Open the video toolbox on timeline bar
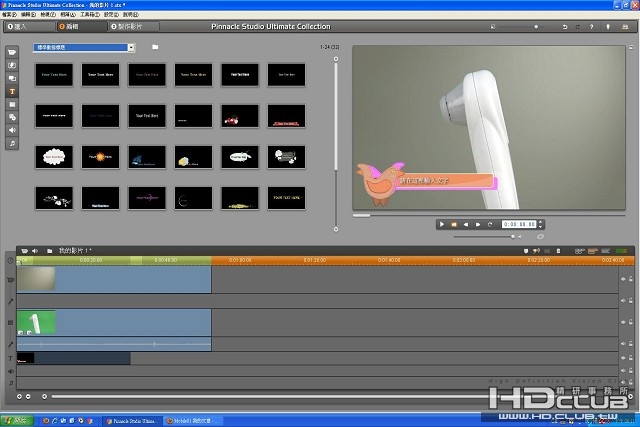 24,251
